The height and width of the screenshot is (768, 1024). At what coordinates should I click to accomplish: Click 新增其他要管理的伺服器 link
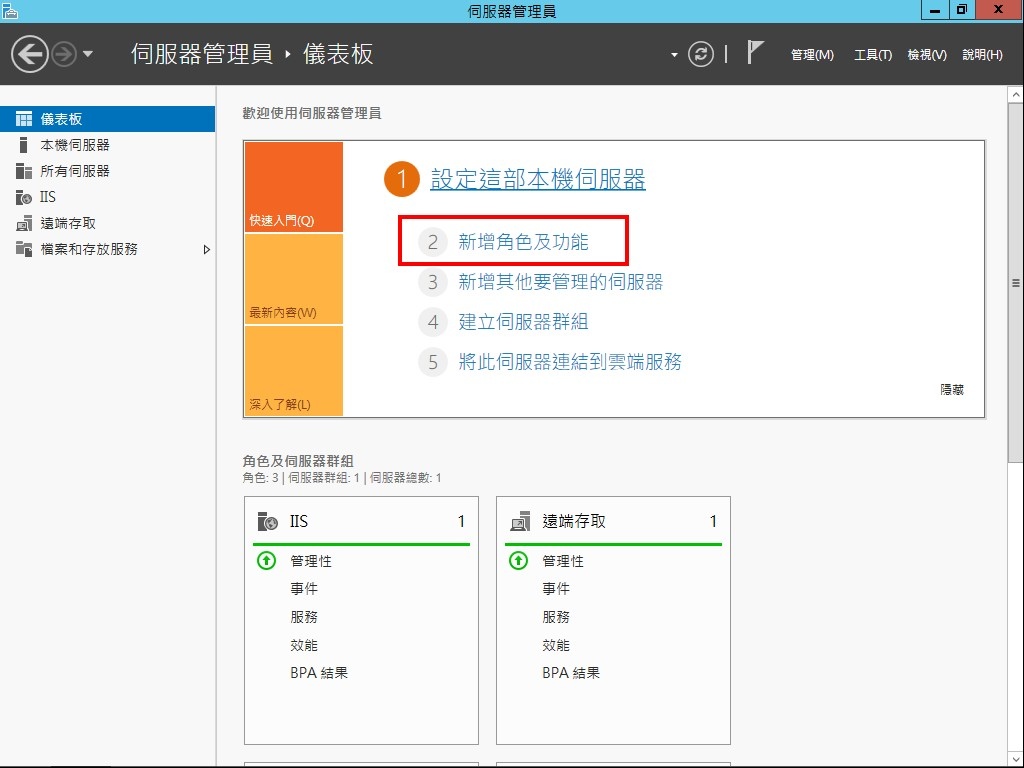click(x=560, y=282)
